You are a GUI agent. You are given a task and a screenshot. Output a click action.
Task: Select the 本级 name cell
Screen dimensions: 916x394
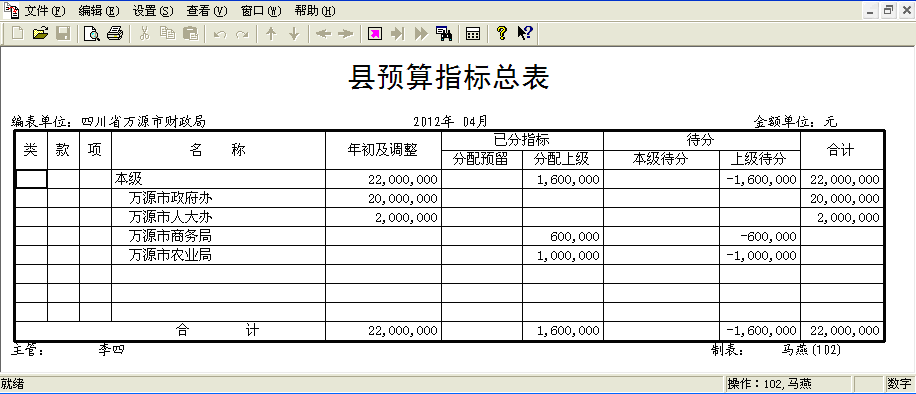tap(218, 179)
